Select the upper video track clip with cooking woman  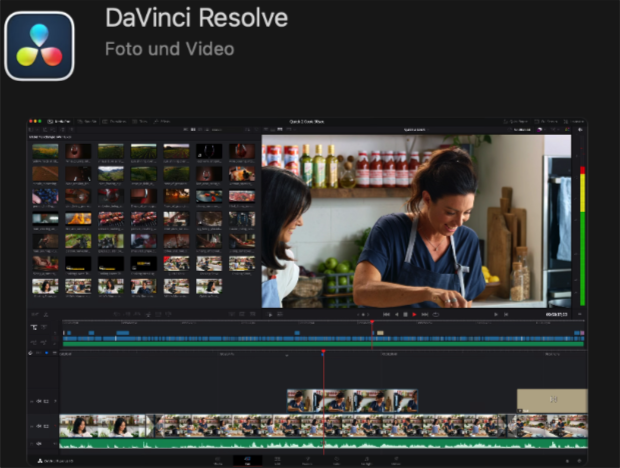(x=352, y=400)
